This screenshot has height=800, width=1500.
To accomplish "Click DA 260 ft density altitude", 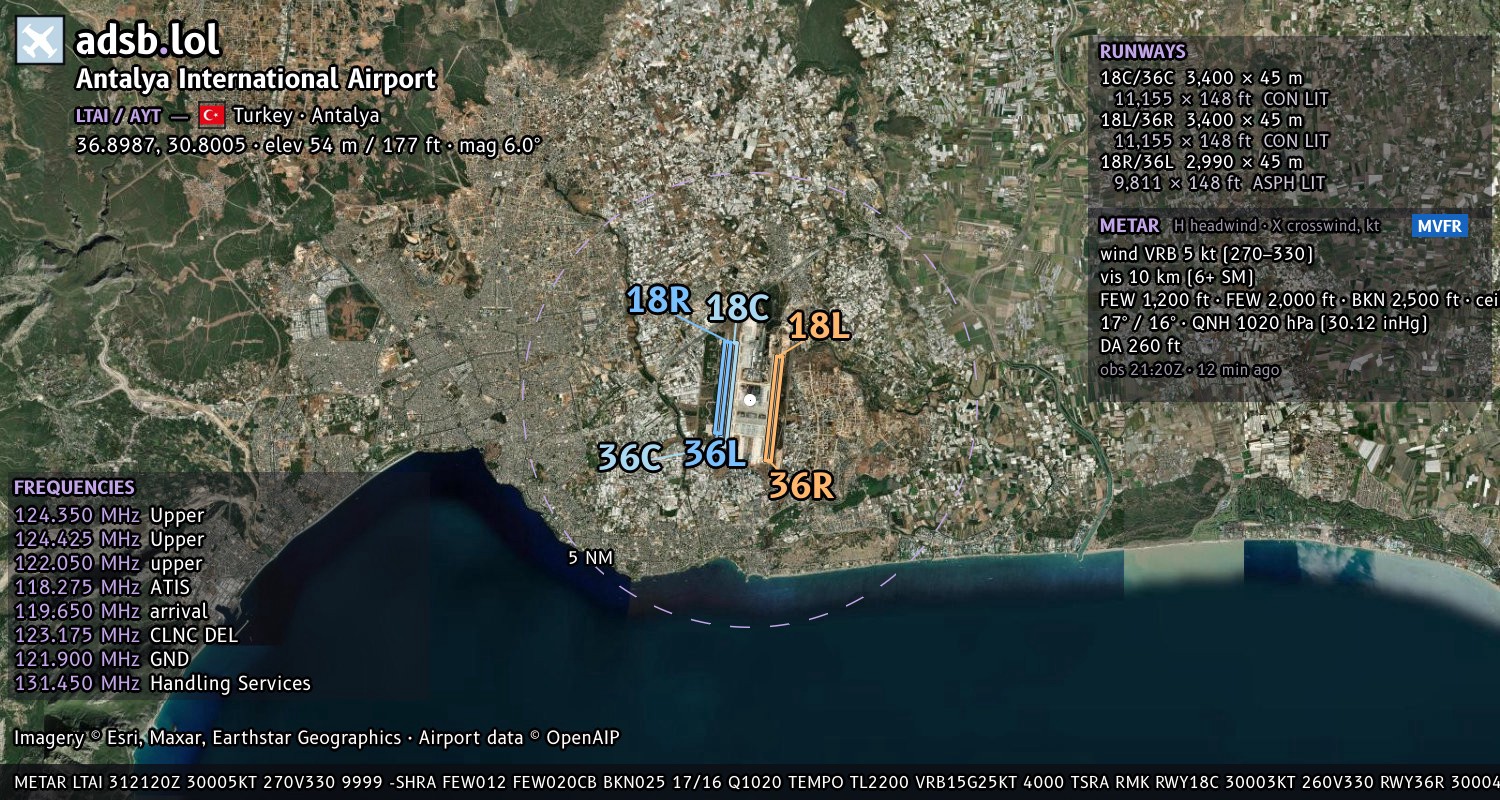I will tap(1140, 346).
